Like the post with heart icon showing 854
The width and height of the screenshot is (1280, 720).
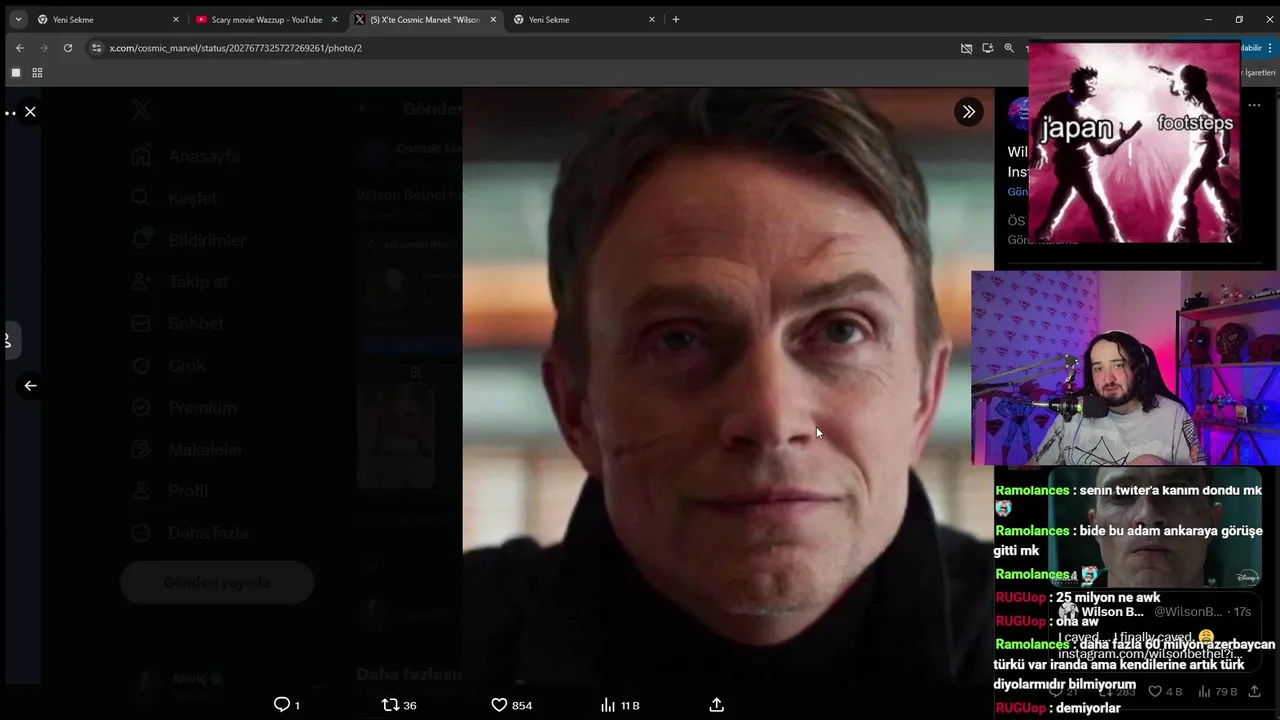point(511,705)
